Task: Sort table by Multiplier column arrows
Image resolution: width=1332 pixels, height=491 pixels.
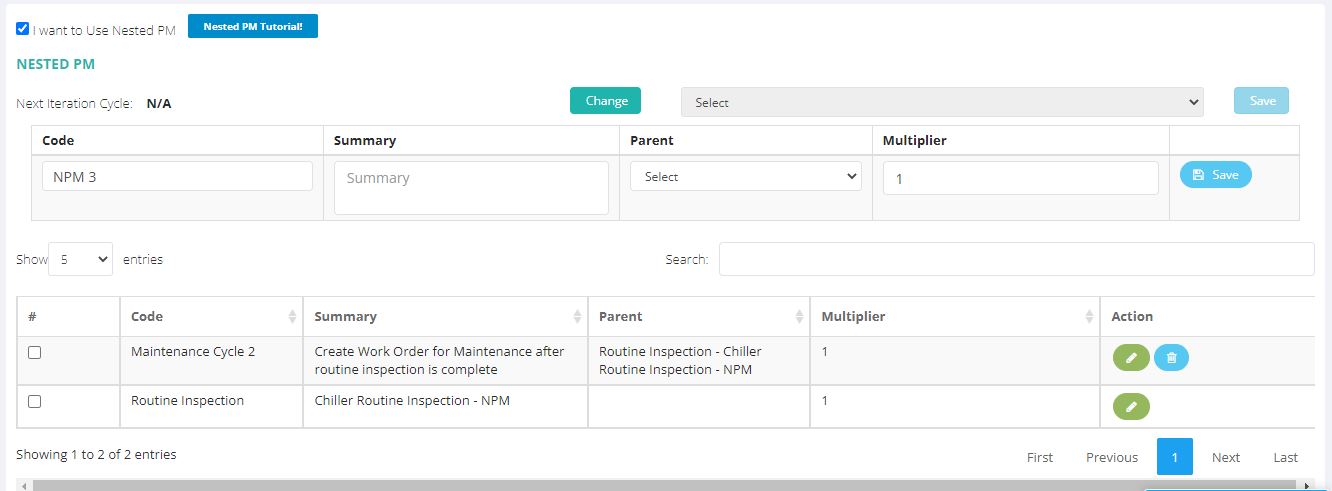Action: point(1089,316)
